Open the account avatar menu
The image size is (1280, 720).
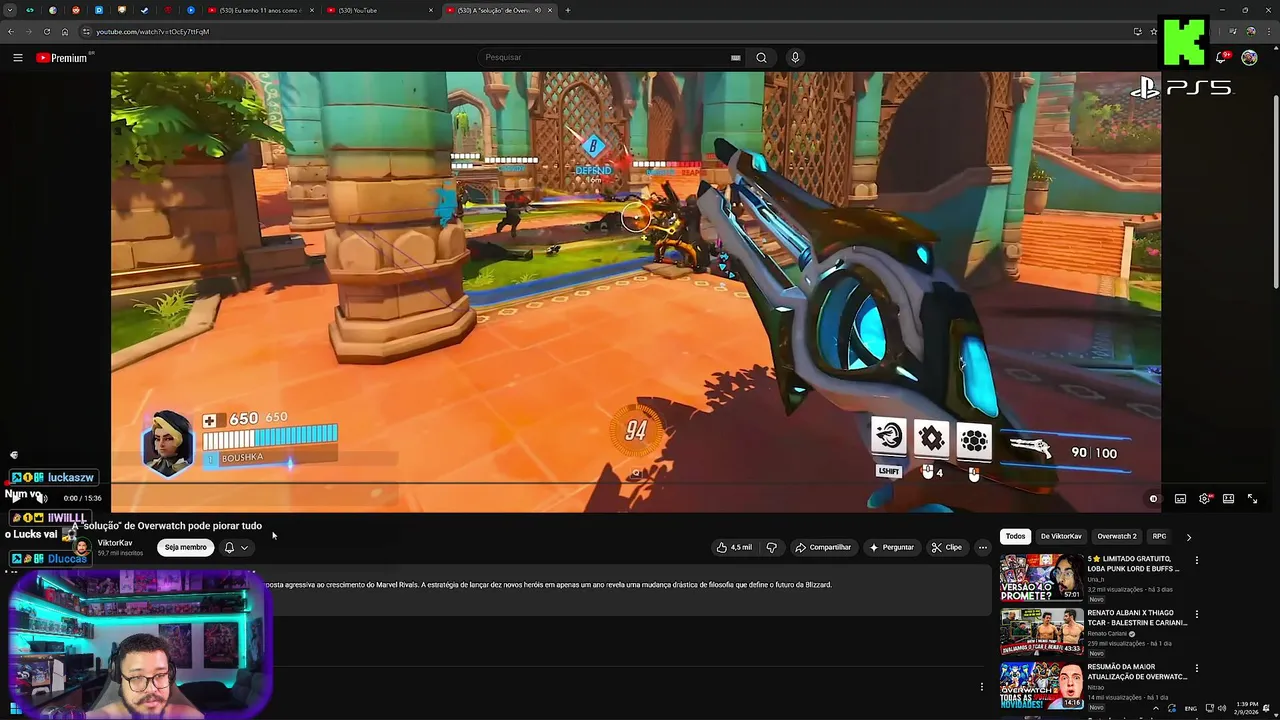[x=1249, y=58]
